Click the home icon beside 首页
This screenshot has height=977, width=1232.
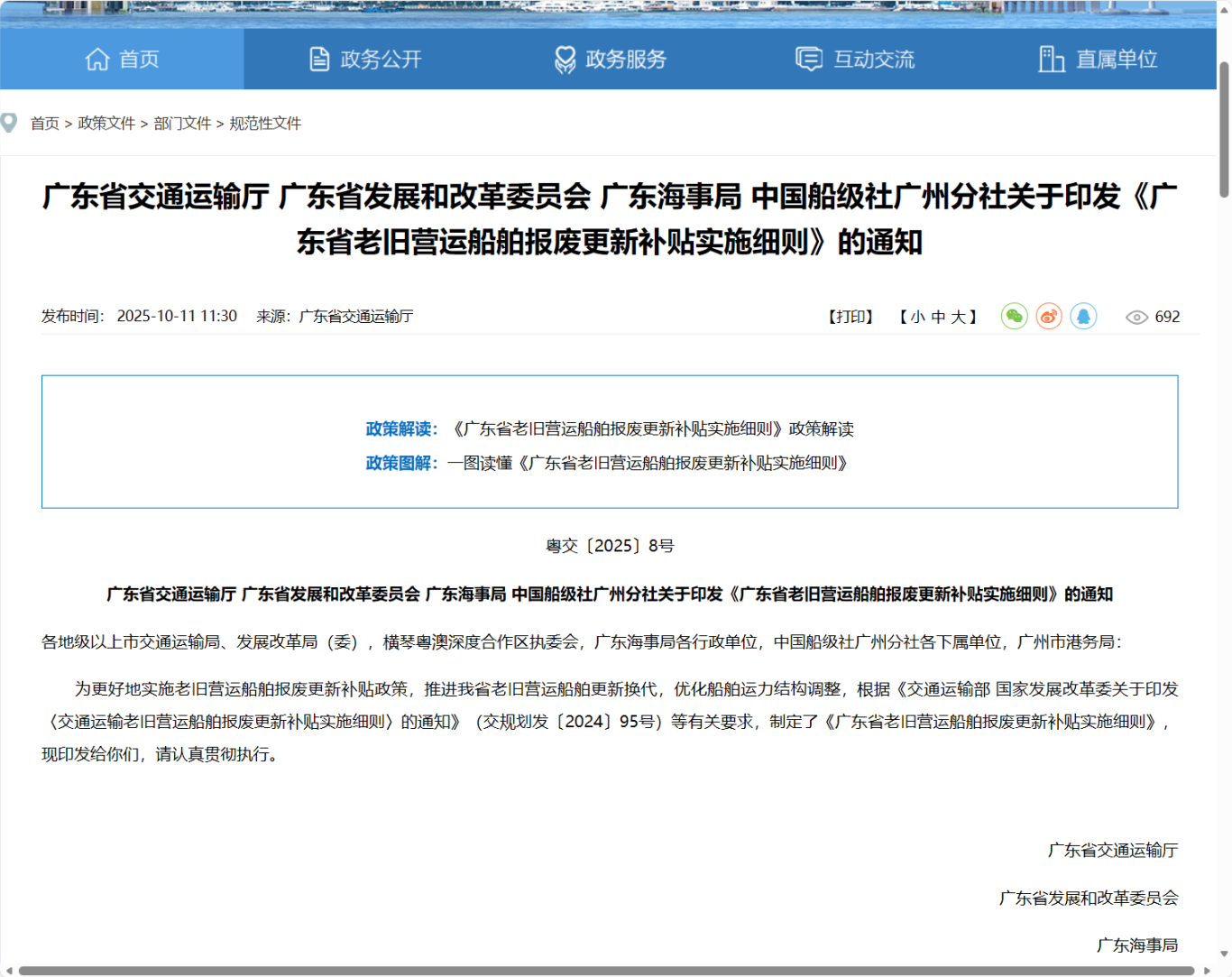tap(97, 59)
